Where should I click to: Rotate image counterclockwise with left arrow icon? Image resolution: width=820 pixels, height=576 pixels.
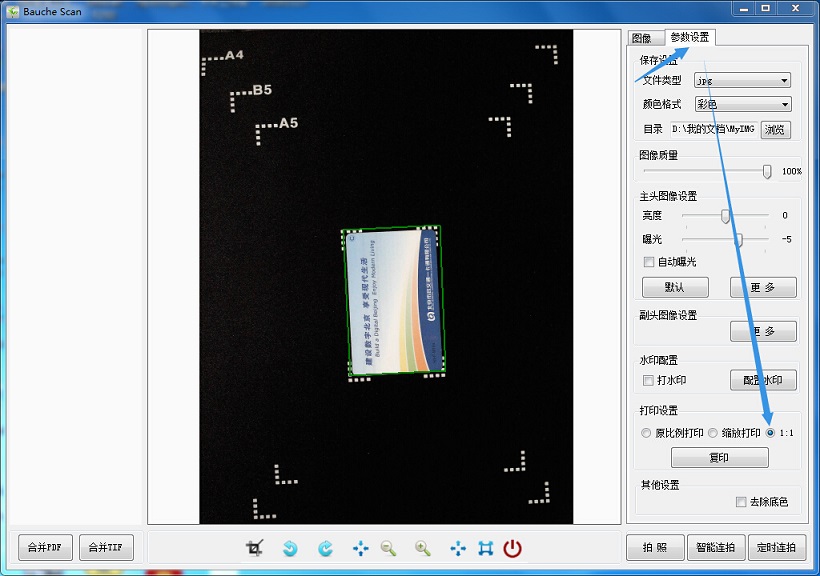290,548
